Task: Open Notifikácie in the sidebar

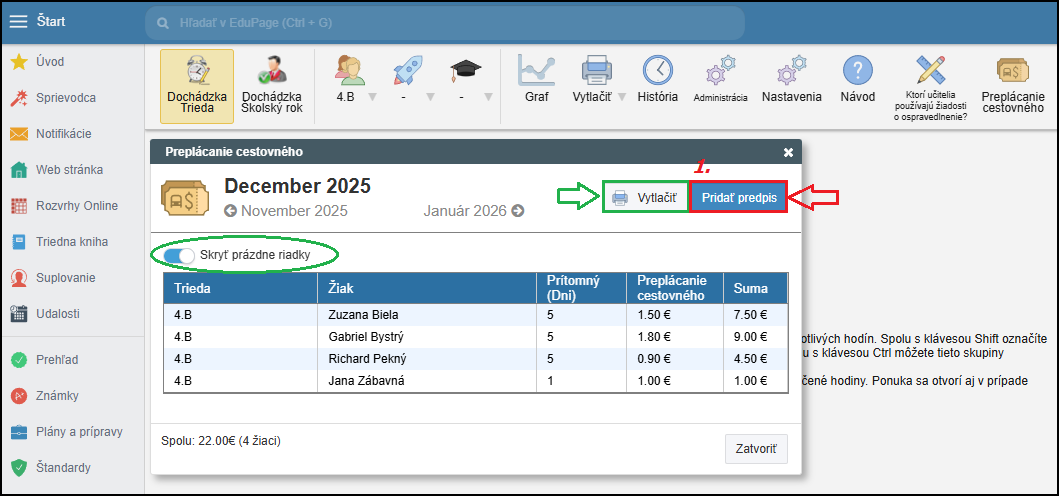Action: click(63, 134)
